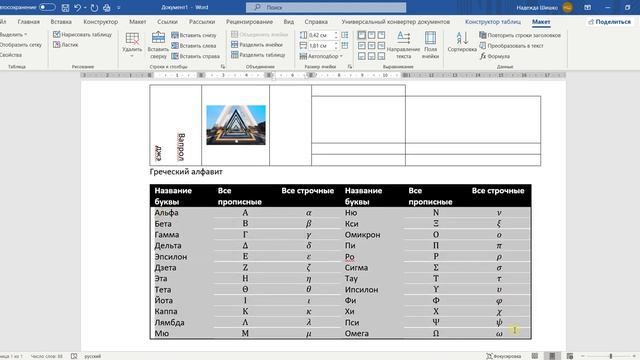Viewport: 640px width, 360px height.
Task: Click the distribute columns evenly icon
Action: coord(345,46)
